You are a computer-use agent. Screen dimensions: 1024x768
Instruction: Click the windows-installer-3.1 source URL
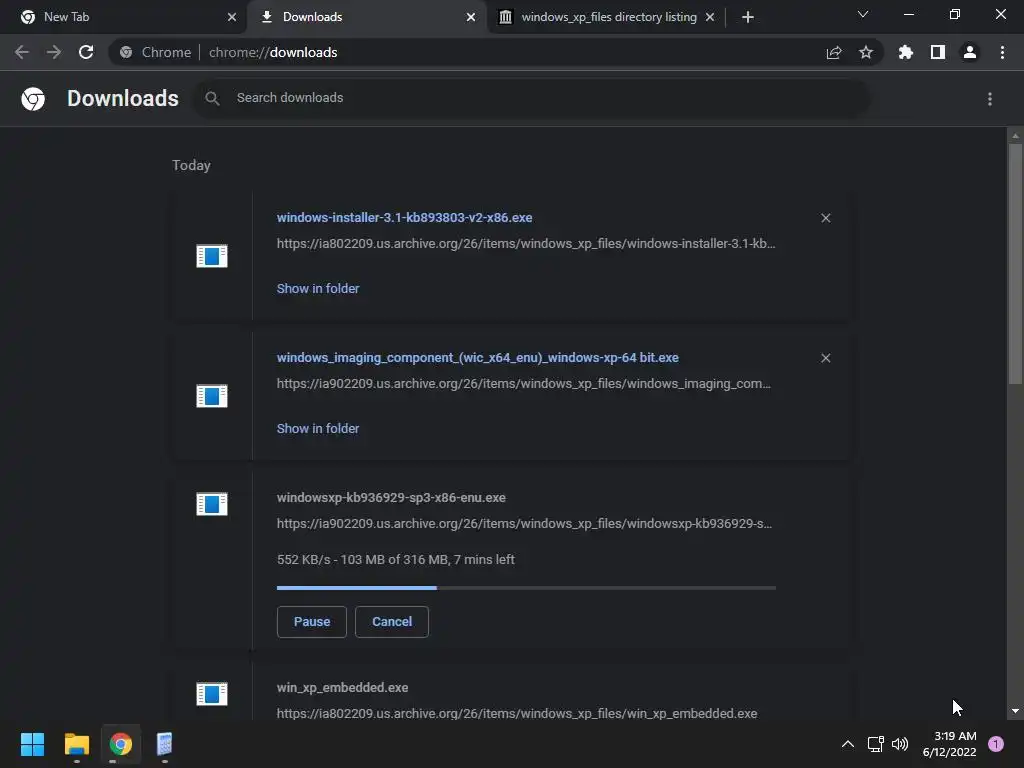point(526,244)
